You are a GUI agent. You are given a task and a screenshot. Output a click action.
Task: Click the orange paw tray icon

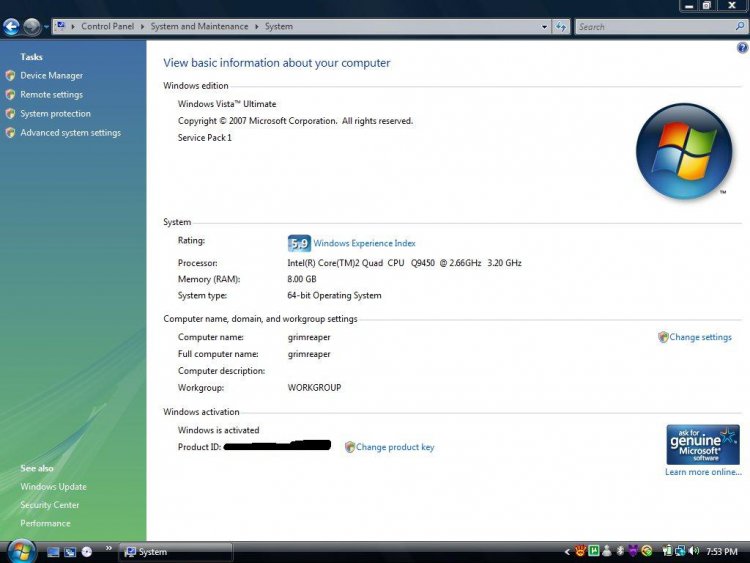coord(580,551)
